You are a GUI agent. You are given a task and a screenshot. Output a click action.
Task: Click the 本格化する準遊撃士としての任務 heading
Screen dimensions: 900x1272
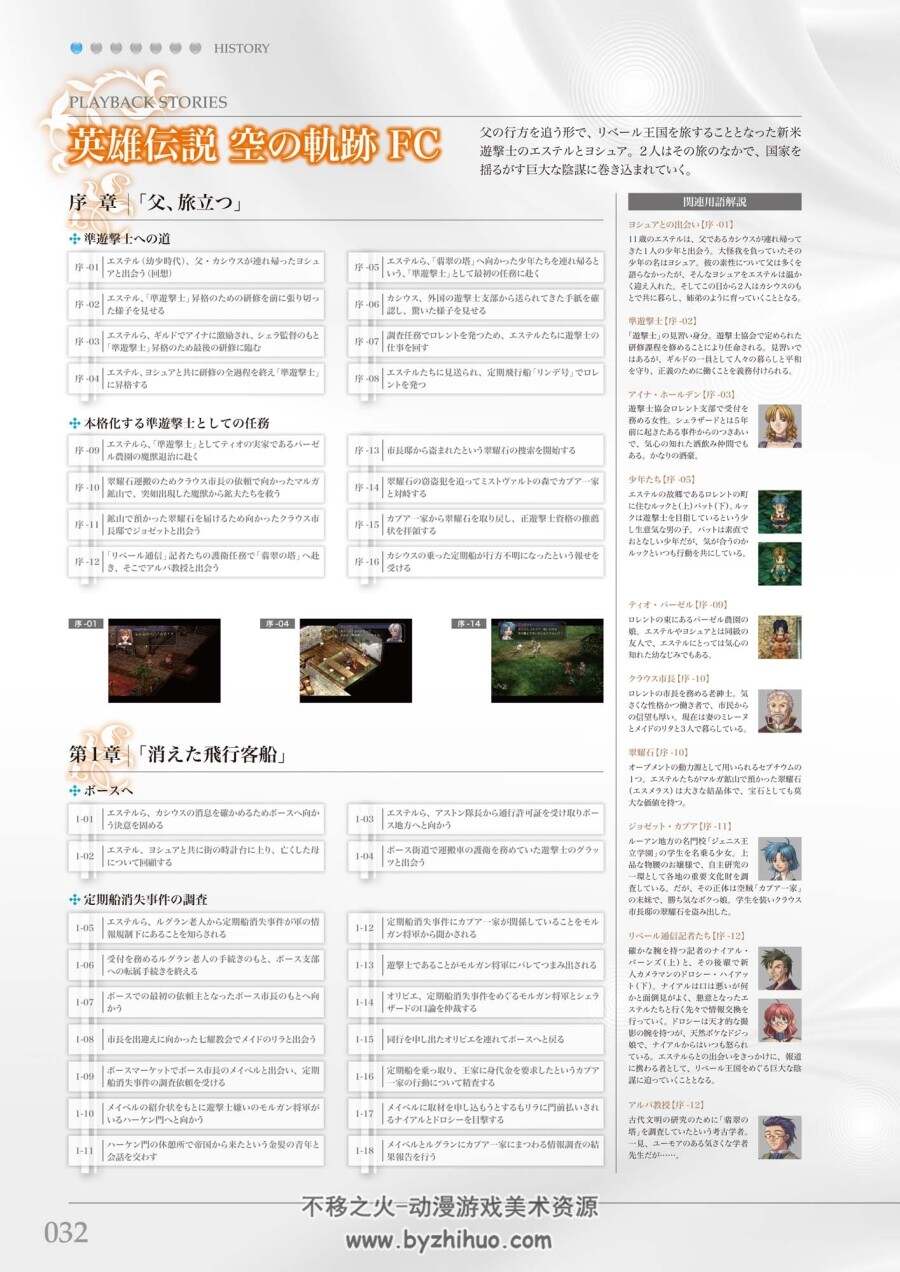[x=176, y=422]
